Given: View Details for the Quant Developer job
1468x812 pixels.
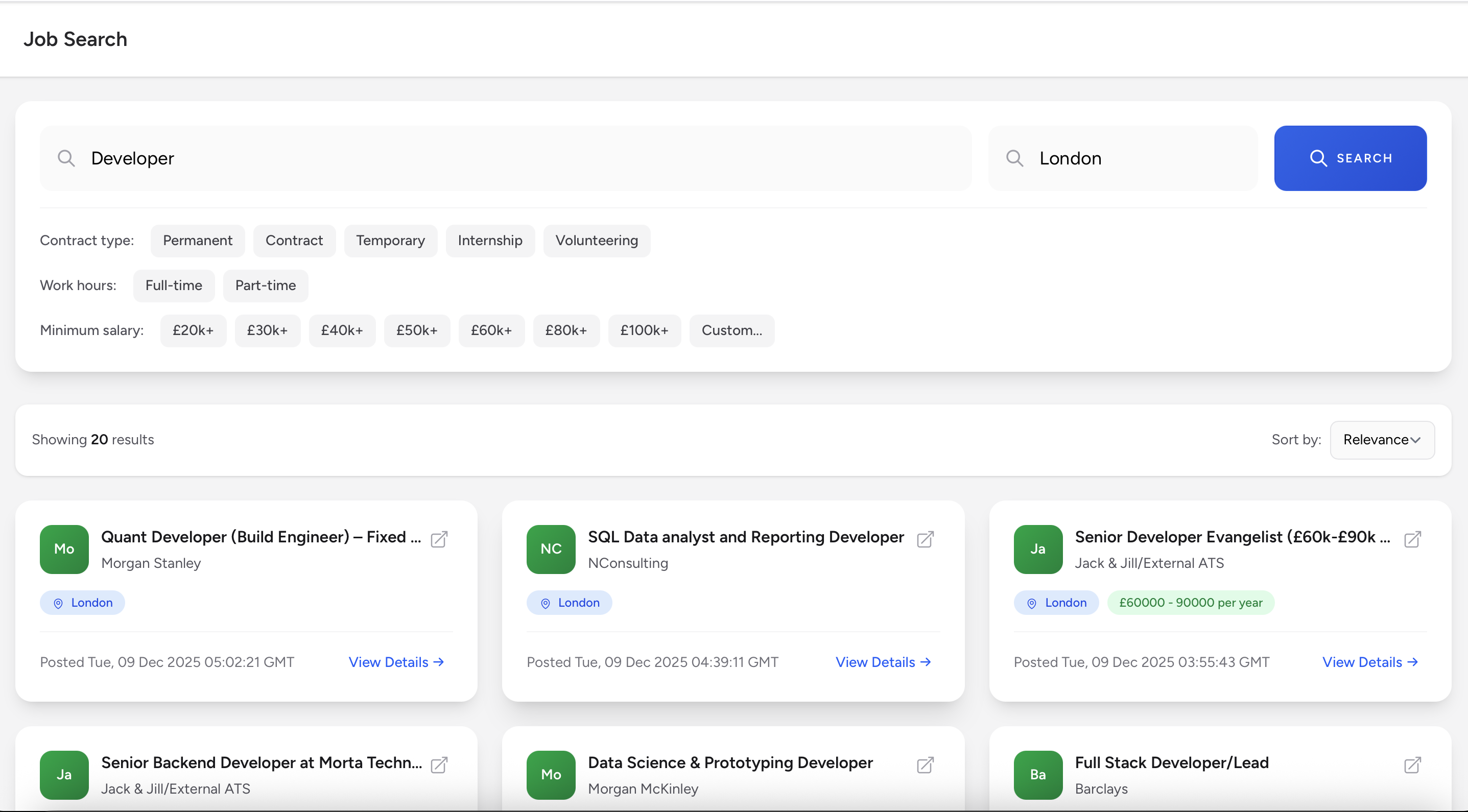Looking at the screenshot, I should click(396, 662).
